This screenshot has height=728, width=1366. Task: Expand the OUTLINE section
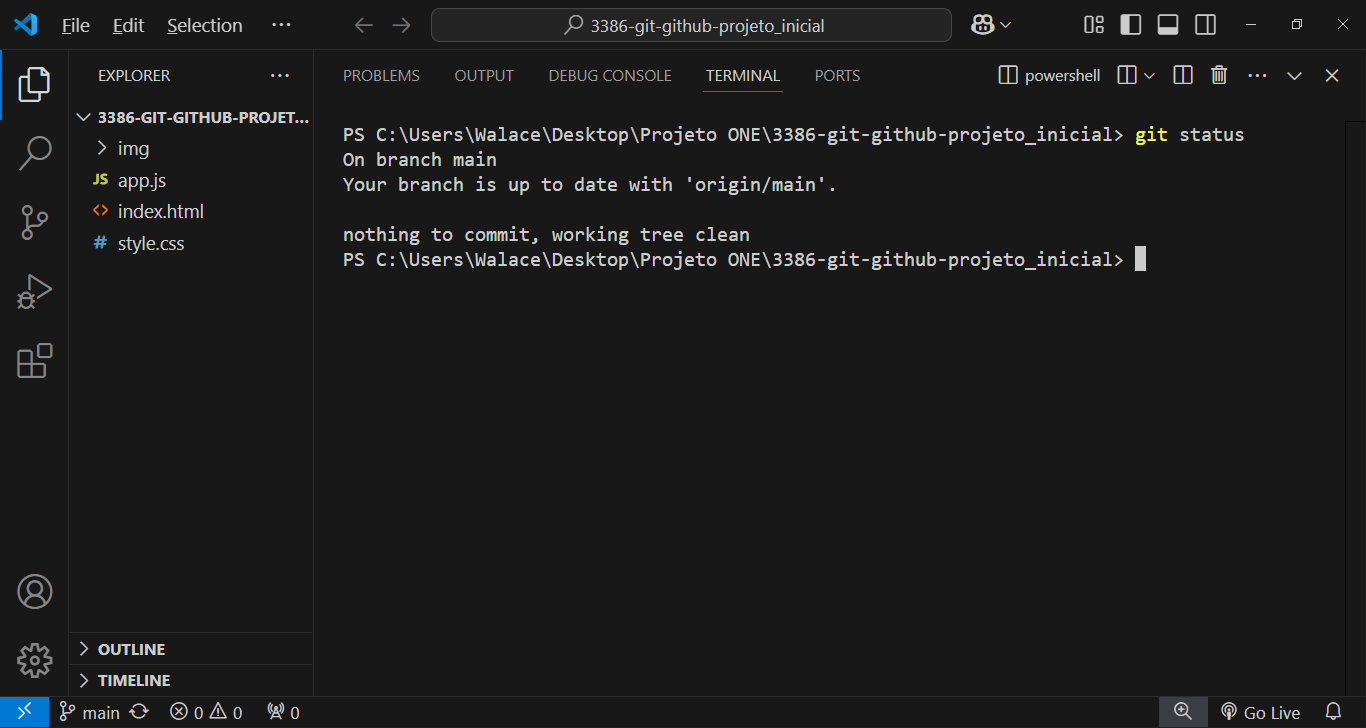(x=131, y=650)
